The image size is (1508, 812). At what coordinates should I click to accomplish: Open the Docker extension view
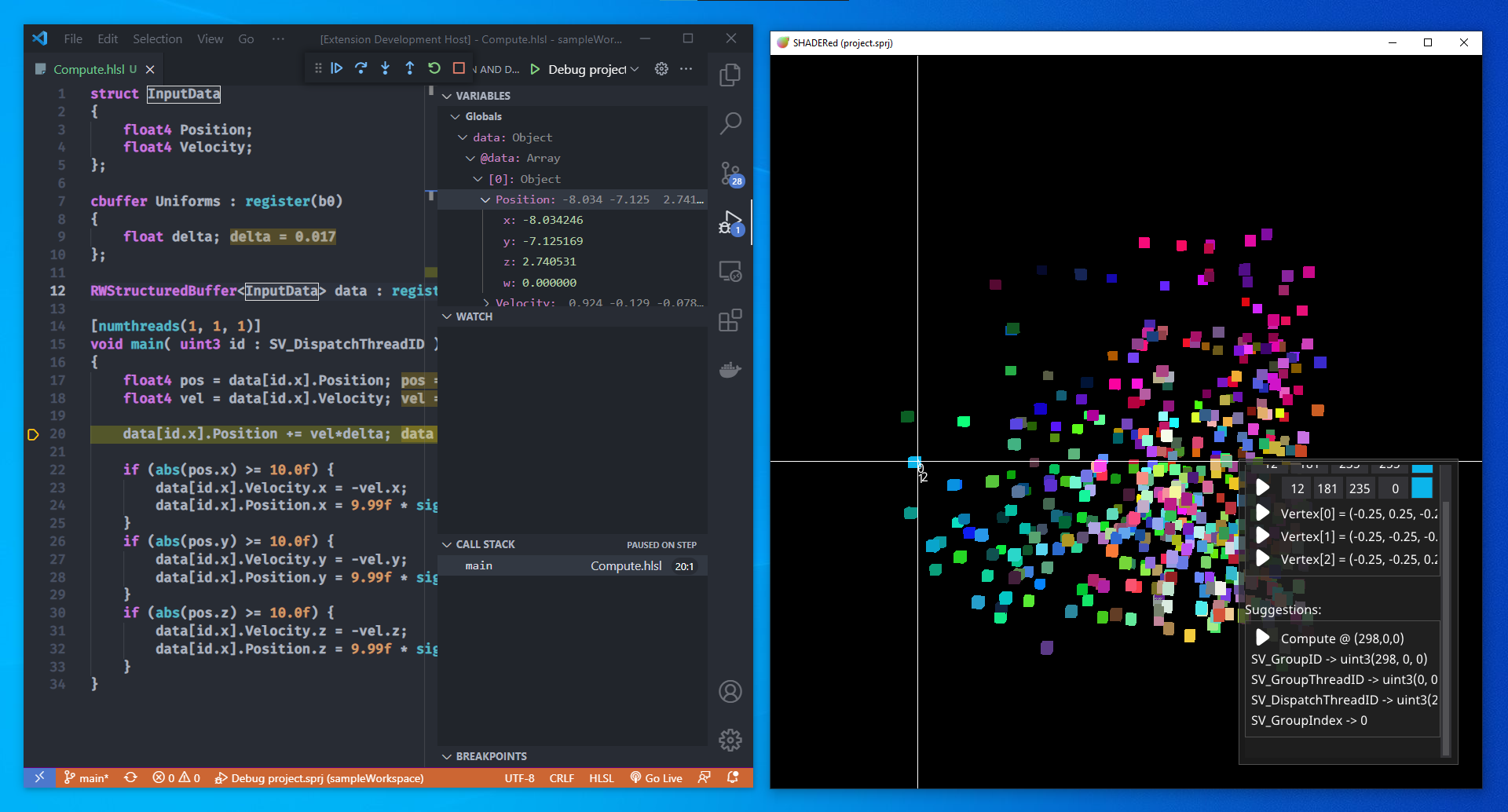[730, 369]
